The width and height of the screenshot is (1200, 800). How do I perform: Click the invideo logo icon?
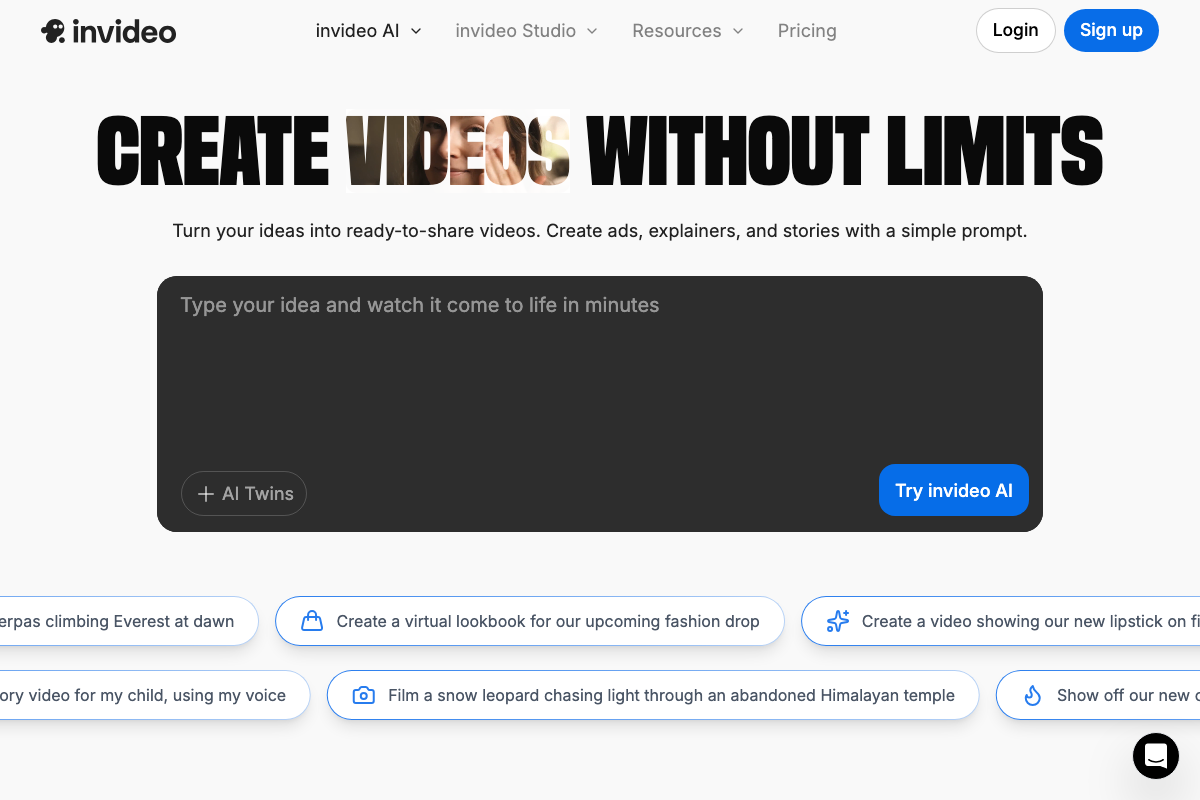pyautogui.click(x=54, y=31)
